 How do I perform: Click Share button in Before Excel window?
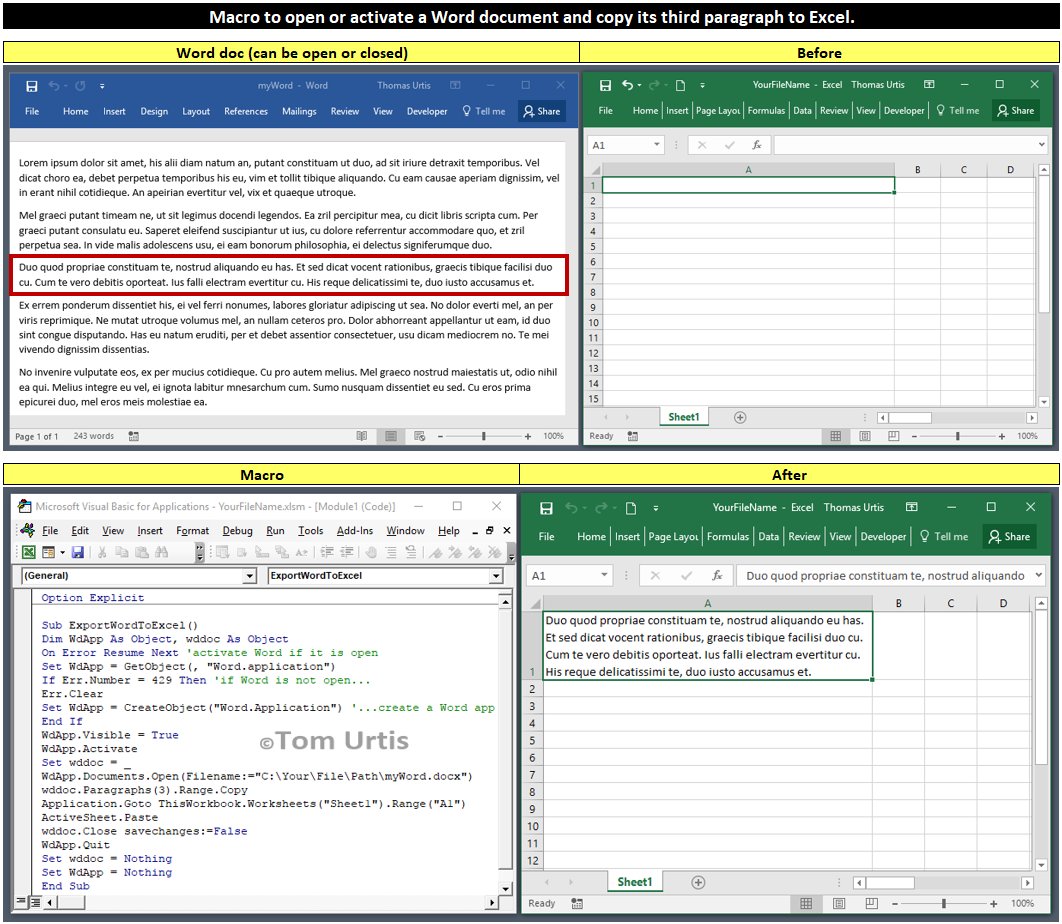point(1015,110)
